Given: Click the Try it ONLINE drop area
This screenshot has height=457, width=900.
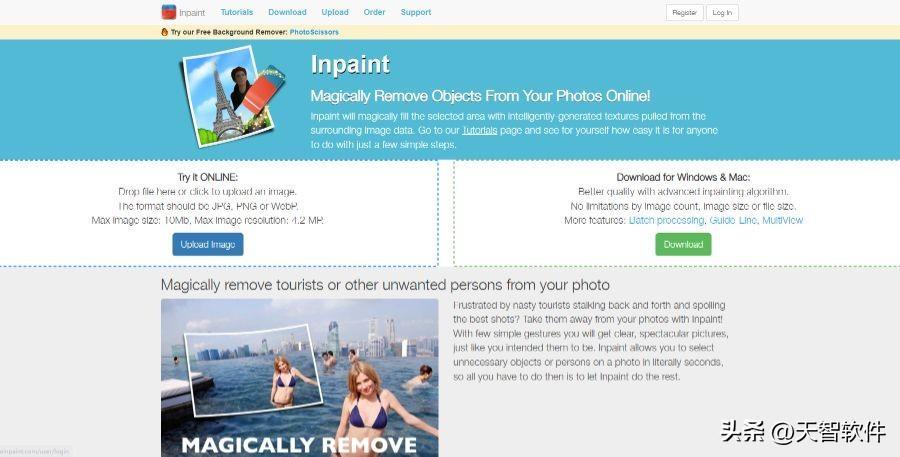Looking at the screenshot, I should tap(219, 214).
